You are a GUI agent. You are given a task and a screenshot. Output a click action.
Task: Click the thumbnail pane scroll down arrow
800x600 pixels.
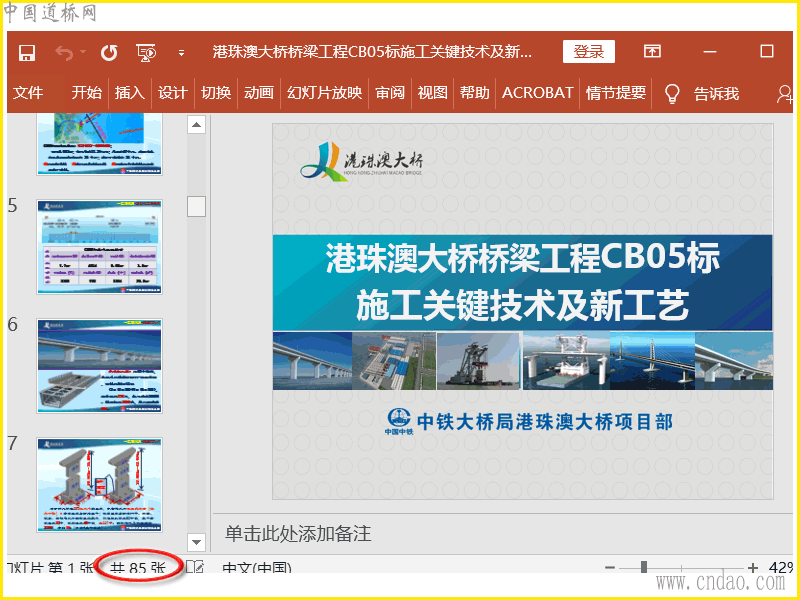[x=196, y=542]
